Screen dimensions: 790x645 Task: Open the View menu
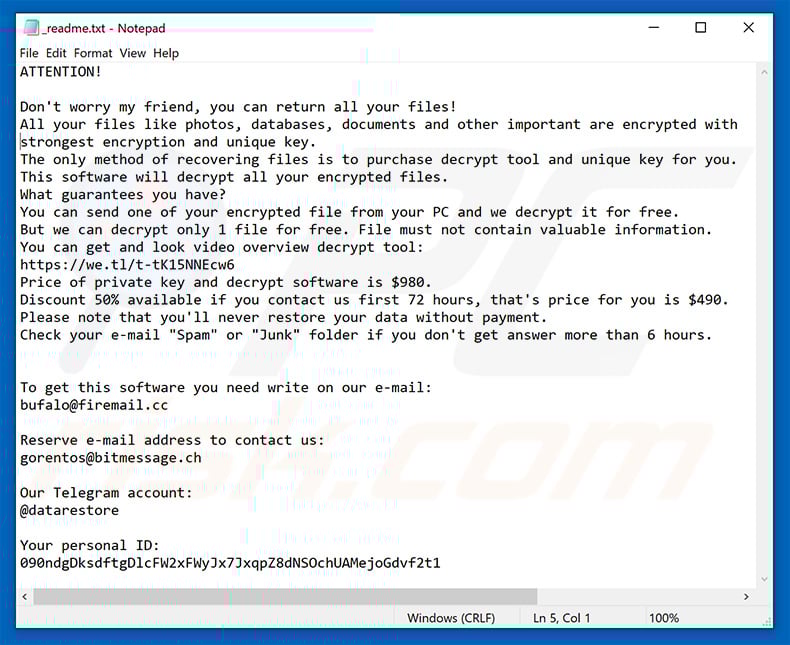point(133,53)
